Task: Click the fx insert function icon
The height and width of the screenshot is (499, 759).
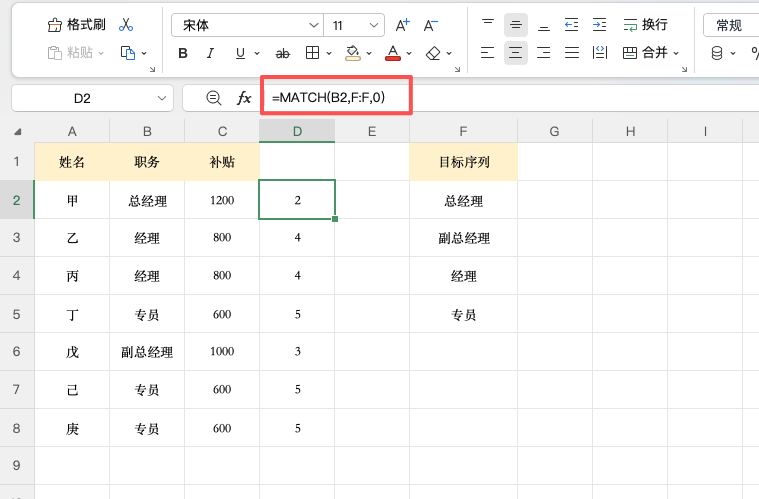Action: click(244, 98)
